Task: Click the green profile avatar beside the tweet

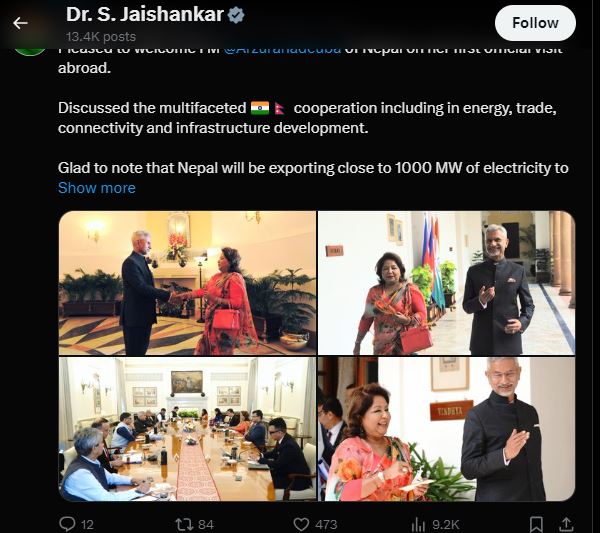Action: pos(30,52)
